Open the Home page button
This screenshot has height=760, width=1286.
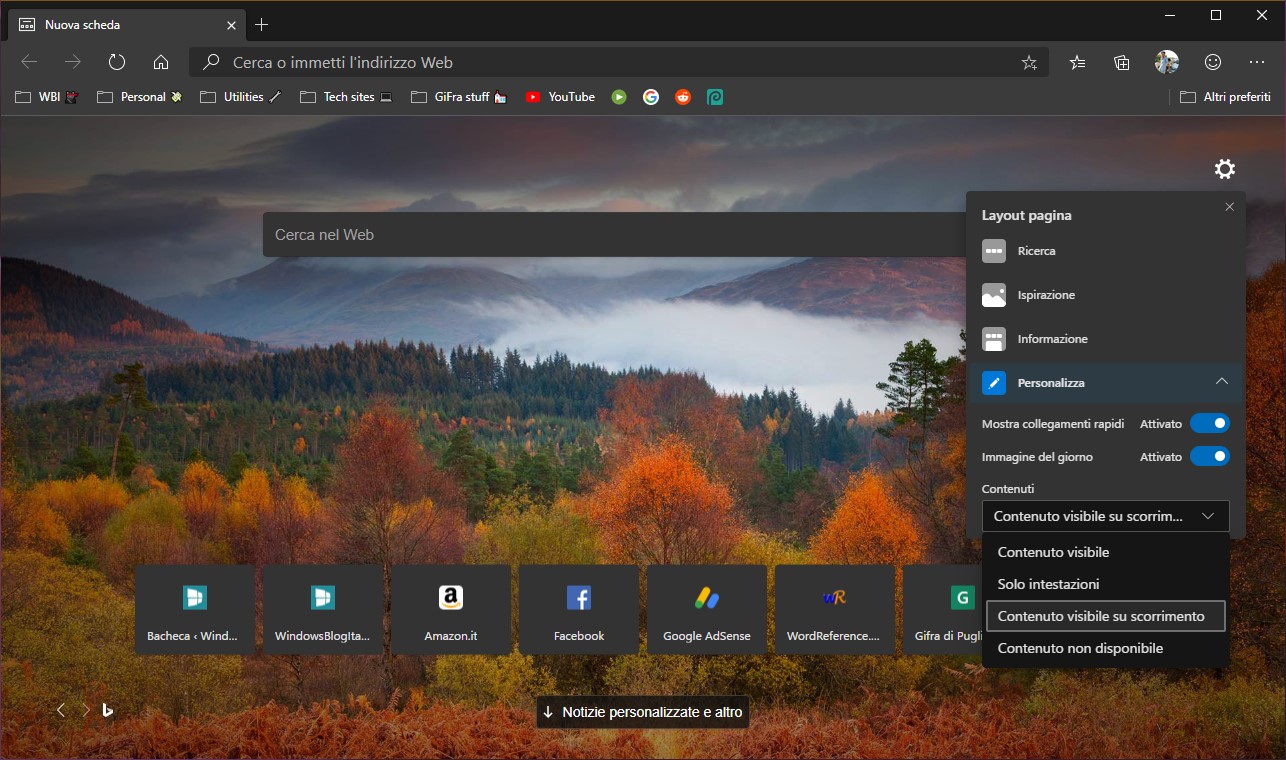click(x=161, y=62)
